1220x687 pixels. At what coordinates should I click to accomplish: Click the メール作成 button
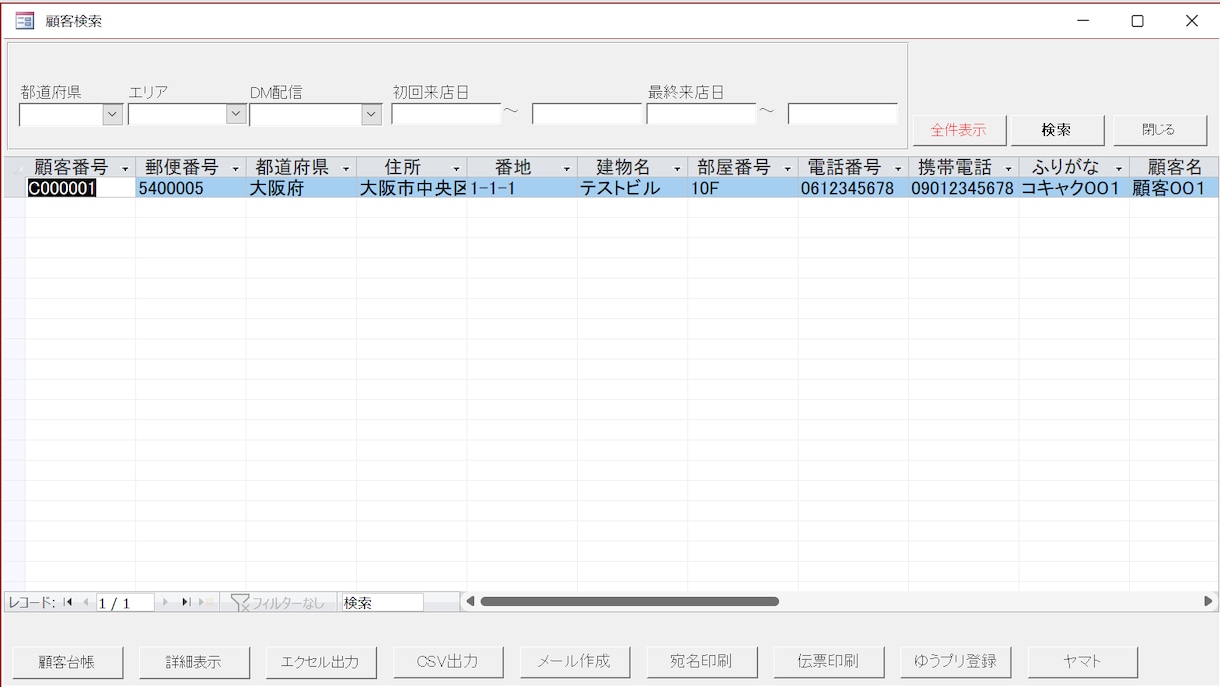point(575,662)
